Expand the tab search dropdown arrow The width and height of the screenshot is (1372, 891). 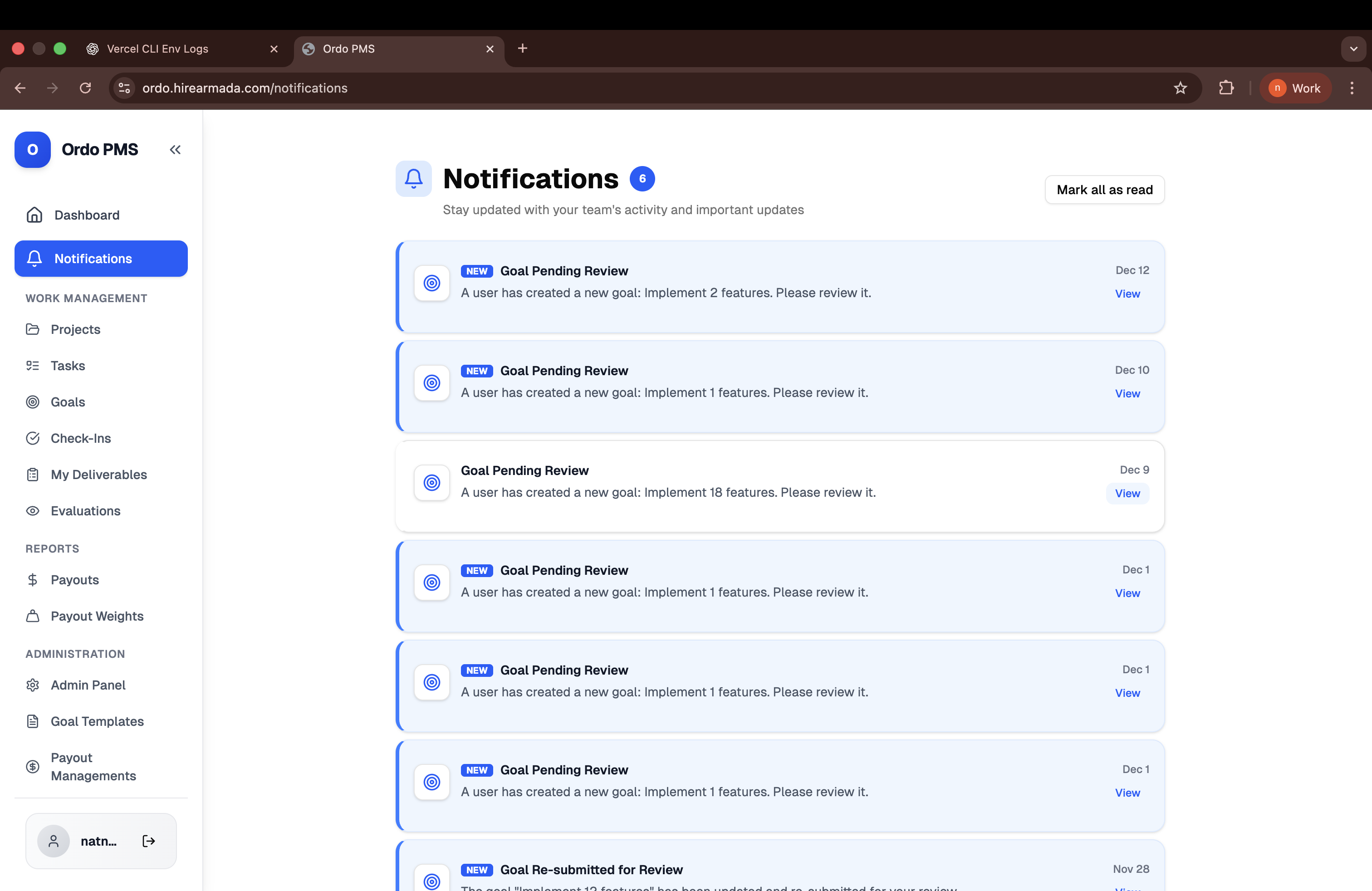(1353, 49)
